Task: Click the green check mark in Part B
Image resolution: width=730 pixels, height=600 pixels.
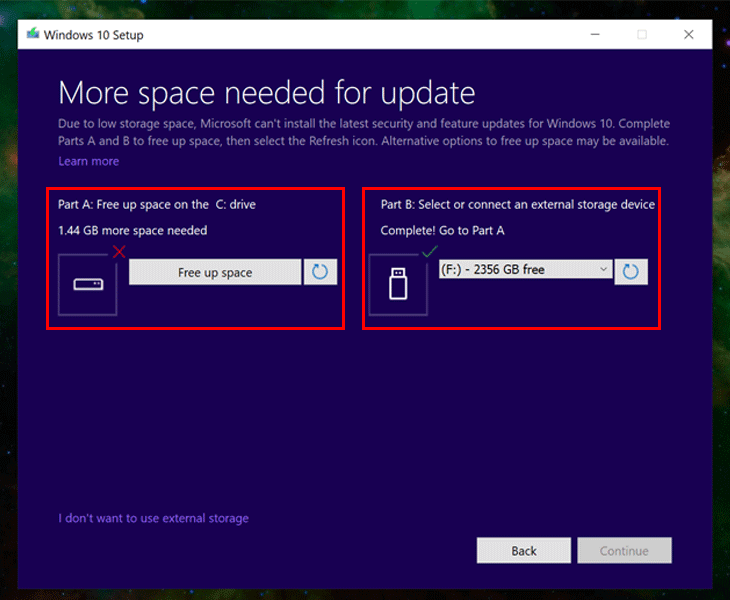Action: [x=430, y=252]
